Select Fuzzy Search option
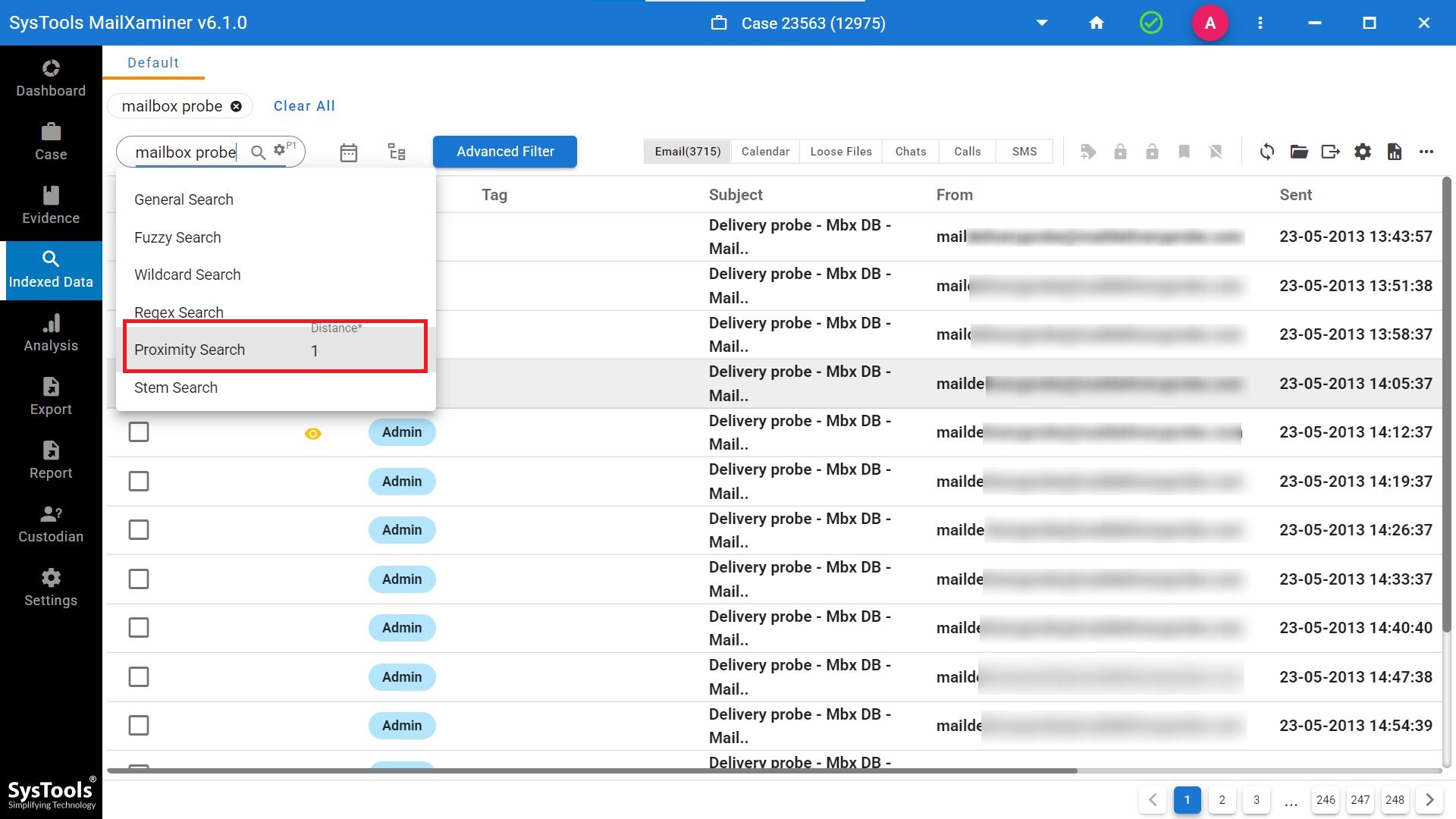Screen dimensions: 1456x819 276,237
